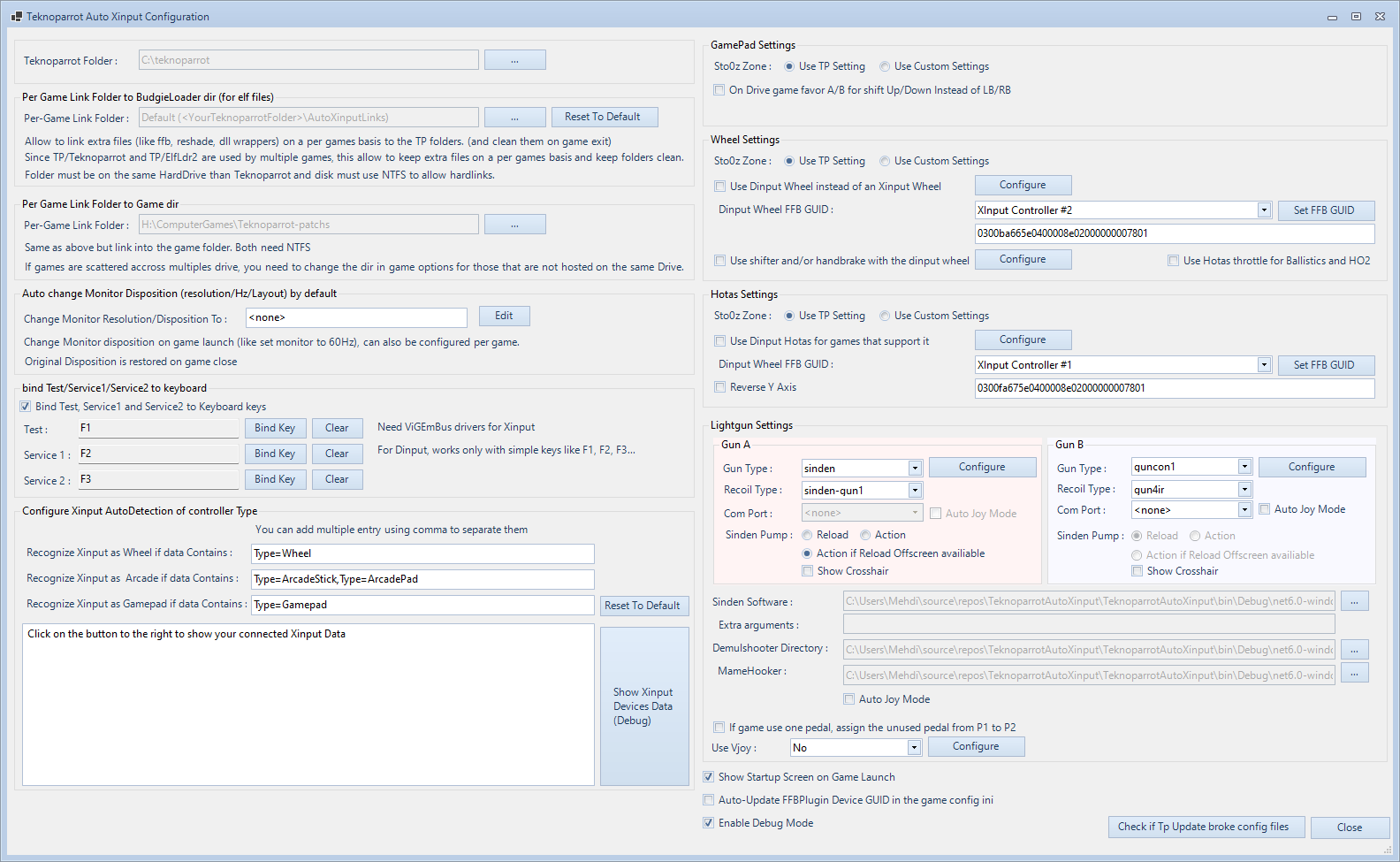Toggle Use shifter and/or handbrake checkbox
This screenshot has width=1400, height=862.
pos(720,261)
